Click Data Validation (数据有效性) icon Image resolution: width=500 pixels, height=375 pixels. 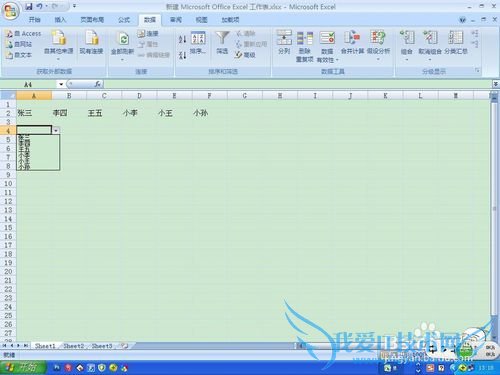327,39
